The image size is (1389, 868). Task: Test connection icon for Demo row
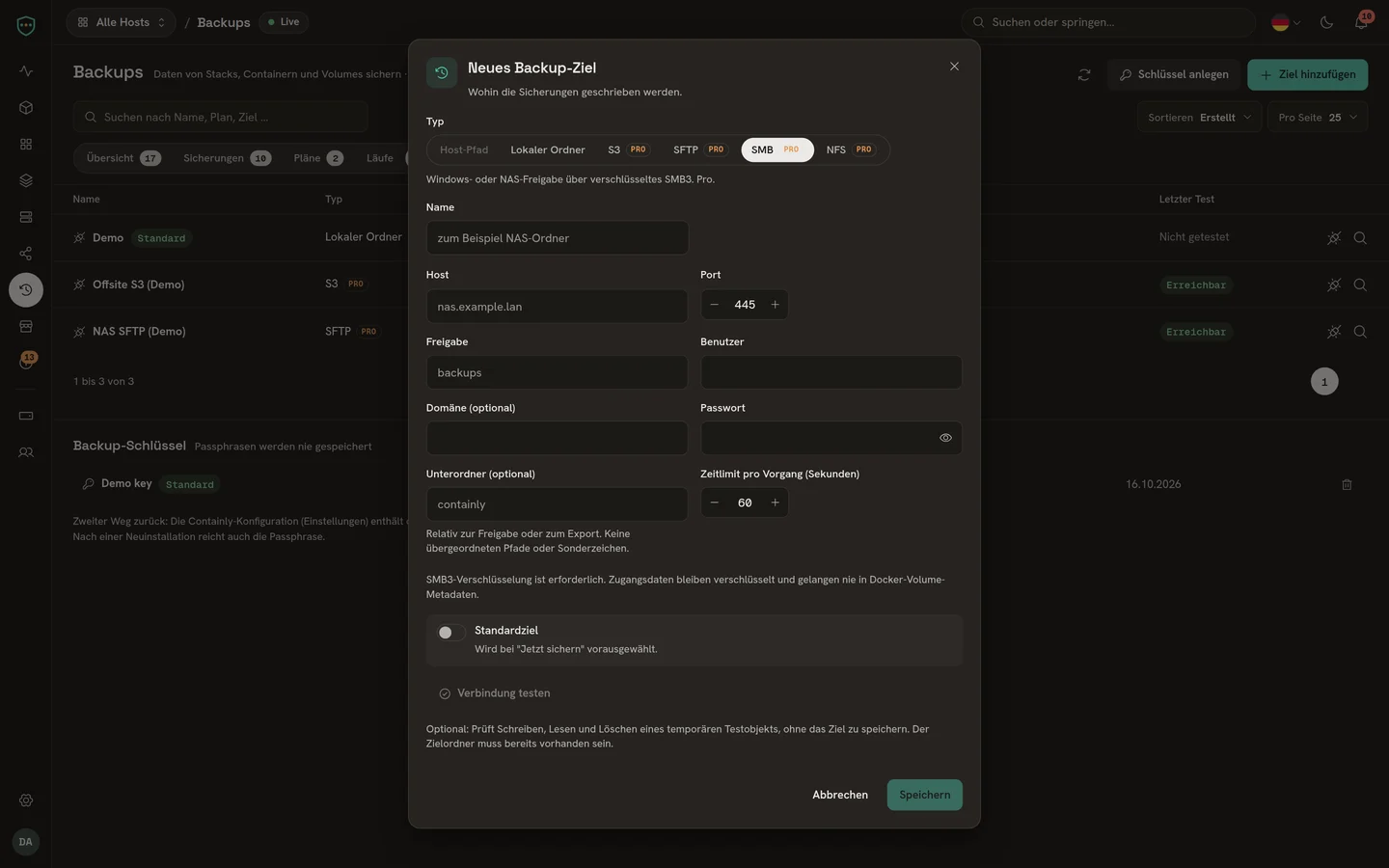pyautogui.click(x=1334, y=238)
